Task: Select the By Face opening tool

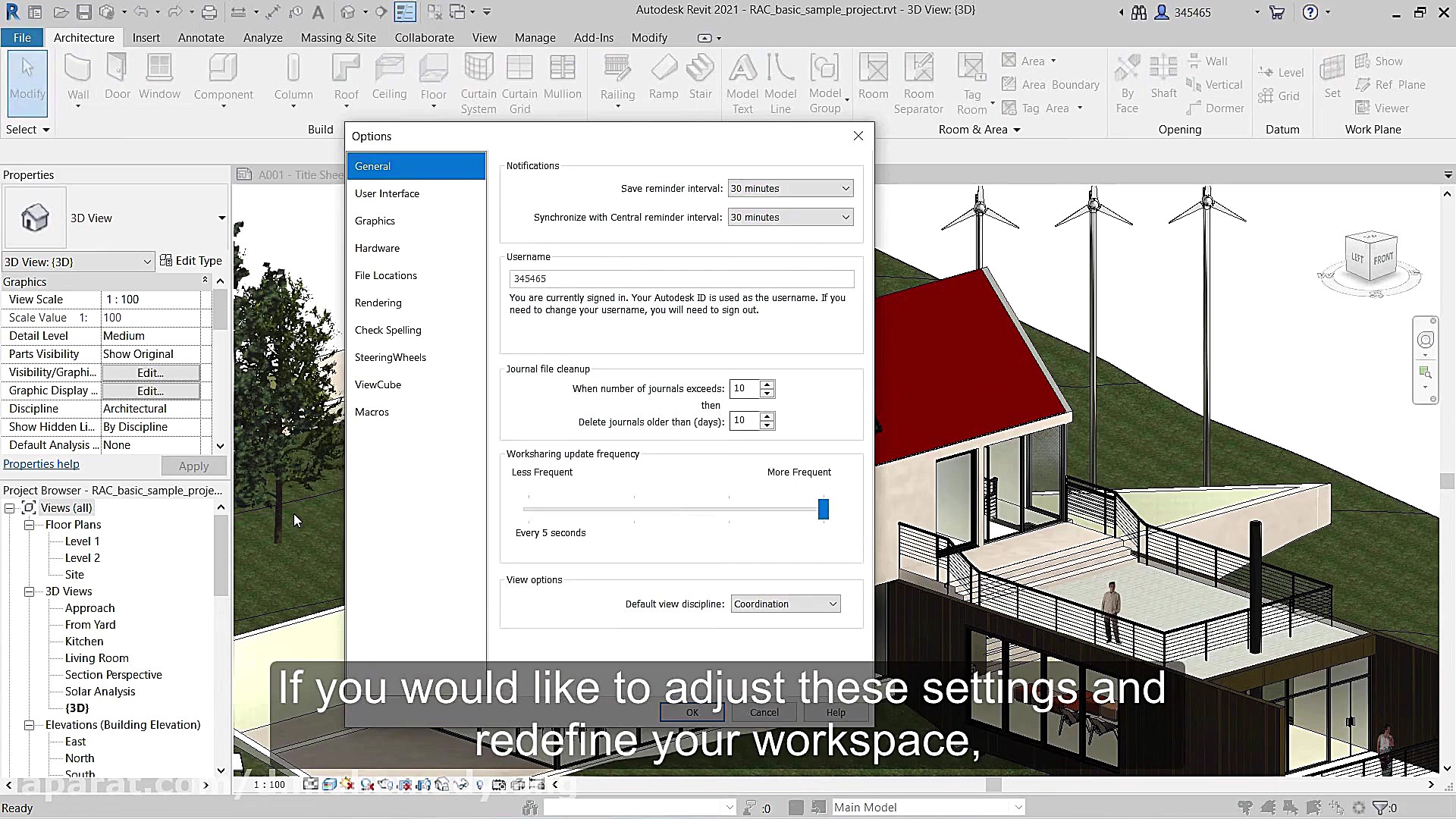Action: [1127, 83]
